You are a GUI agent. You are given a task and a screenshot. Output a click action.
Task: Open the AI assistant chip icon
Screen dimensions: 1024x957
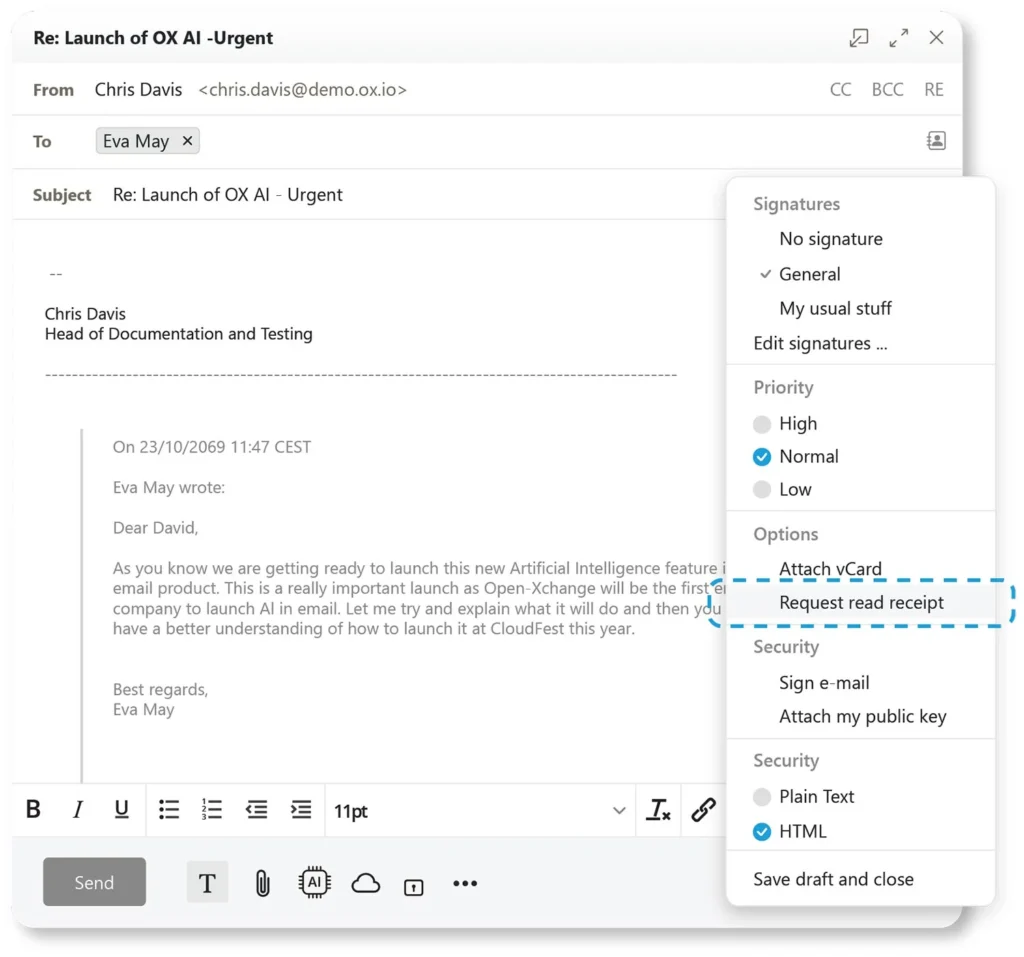[315, 883]
